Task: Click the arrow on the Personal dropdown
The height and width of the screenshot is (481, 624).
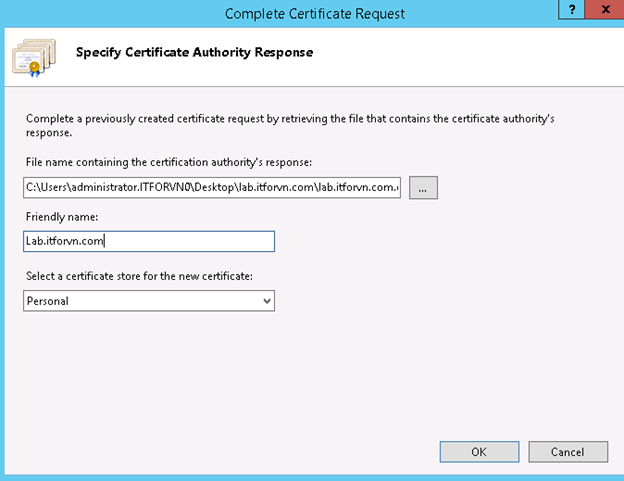Action: [x=266, y=300]
